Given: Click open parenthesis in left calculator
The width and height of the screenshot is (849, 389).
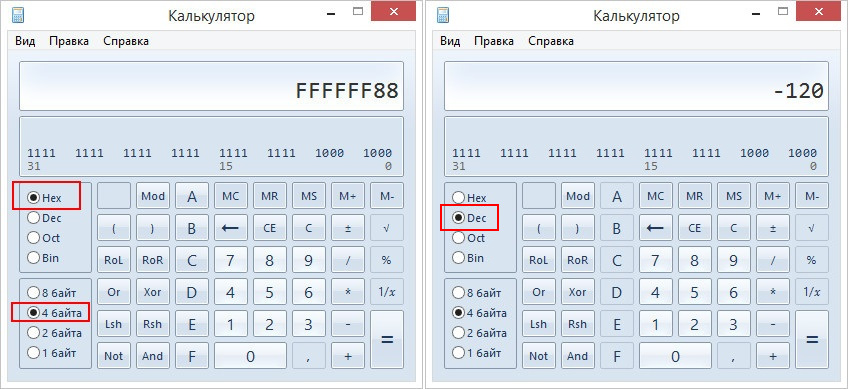Looking at the screenshot, I should 114,228.
